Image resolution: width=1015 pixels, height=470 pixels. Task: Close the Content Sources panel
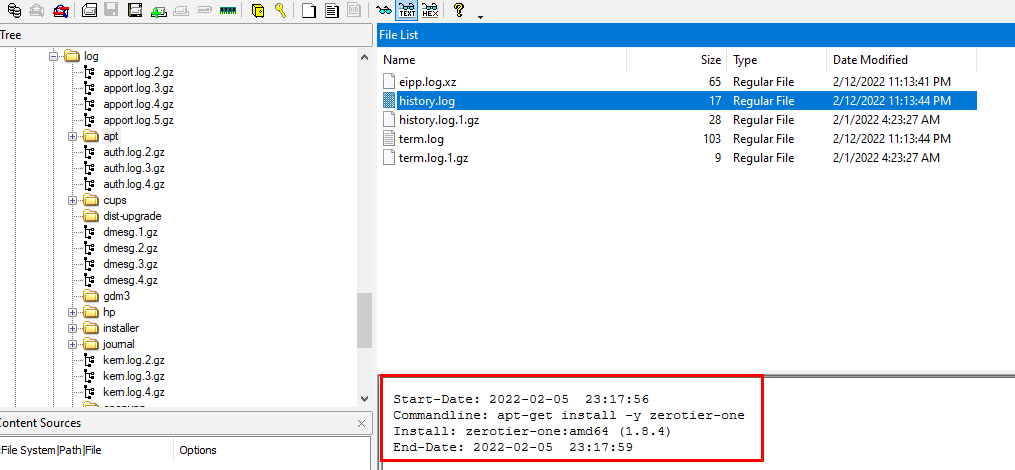pyautogui.click(x=361, y=423)
